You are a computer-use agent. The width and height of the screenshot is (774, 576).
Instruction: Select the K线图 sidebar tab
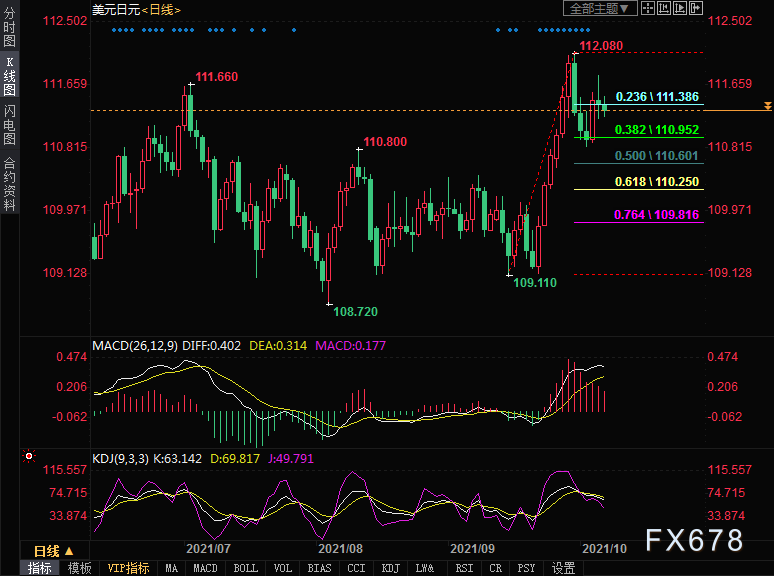click(x=9, y=76)
